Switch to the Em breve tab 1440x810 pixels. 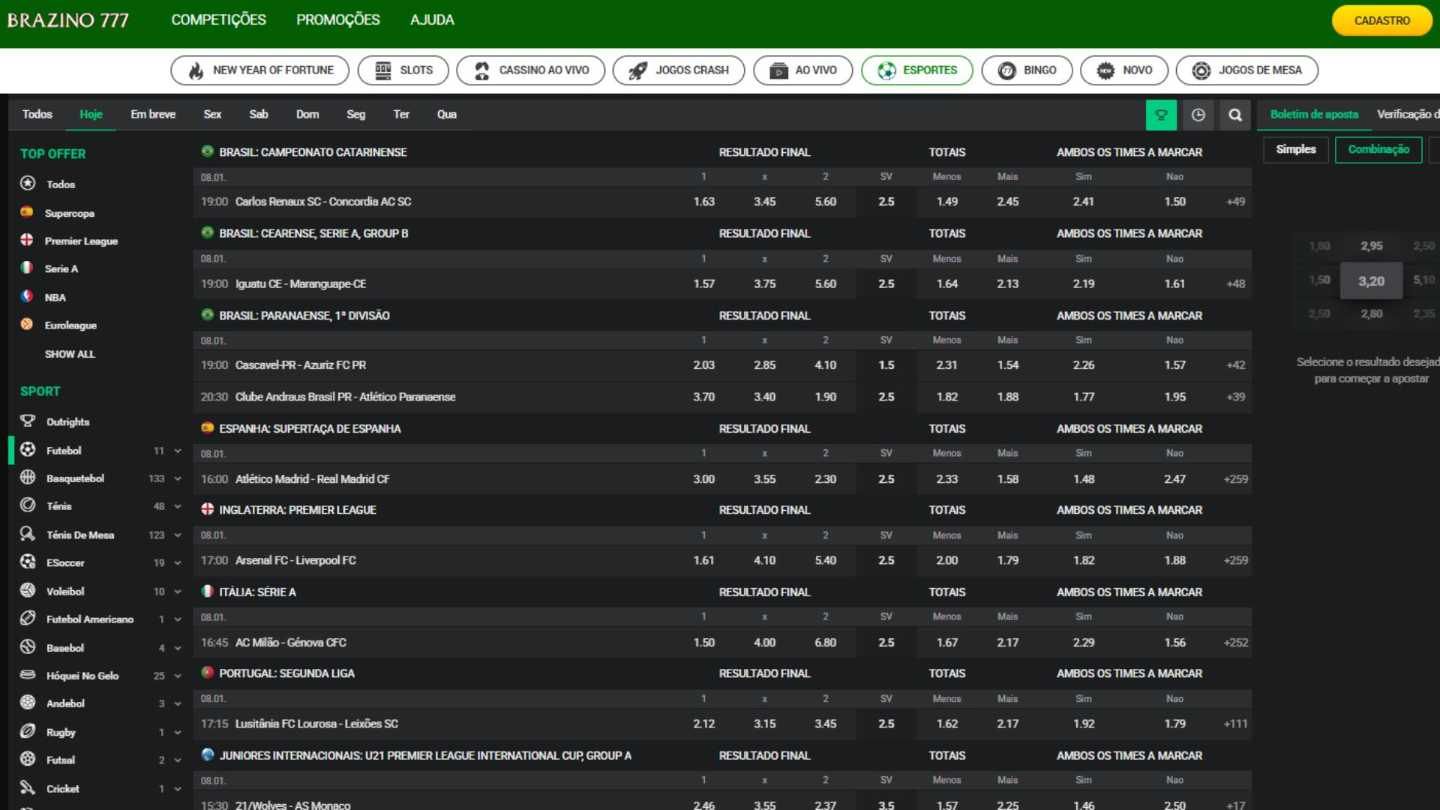[153, 115]
